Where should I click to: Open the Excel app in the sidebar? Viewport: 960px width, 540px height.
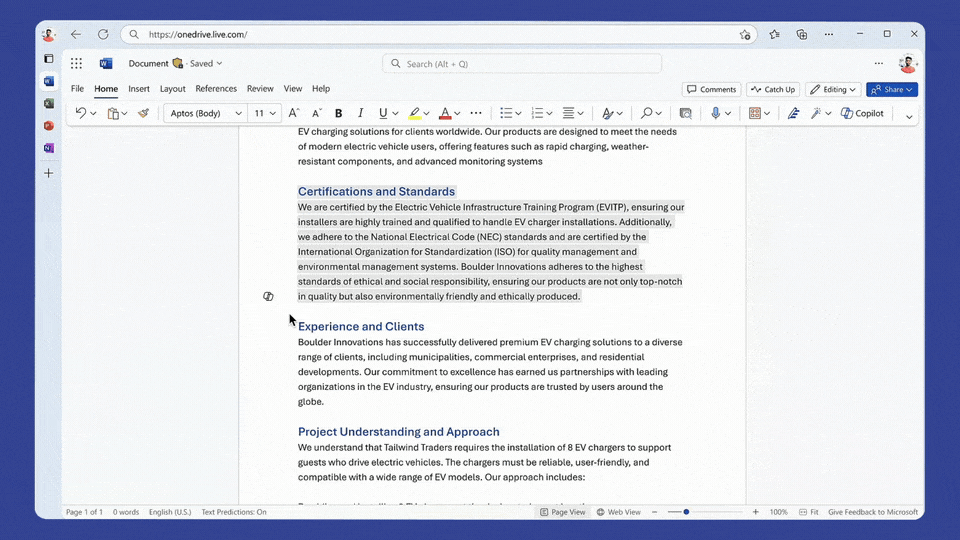(48, 103)
